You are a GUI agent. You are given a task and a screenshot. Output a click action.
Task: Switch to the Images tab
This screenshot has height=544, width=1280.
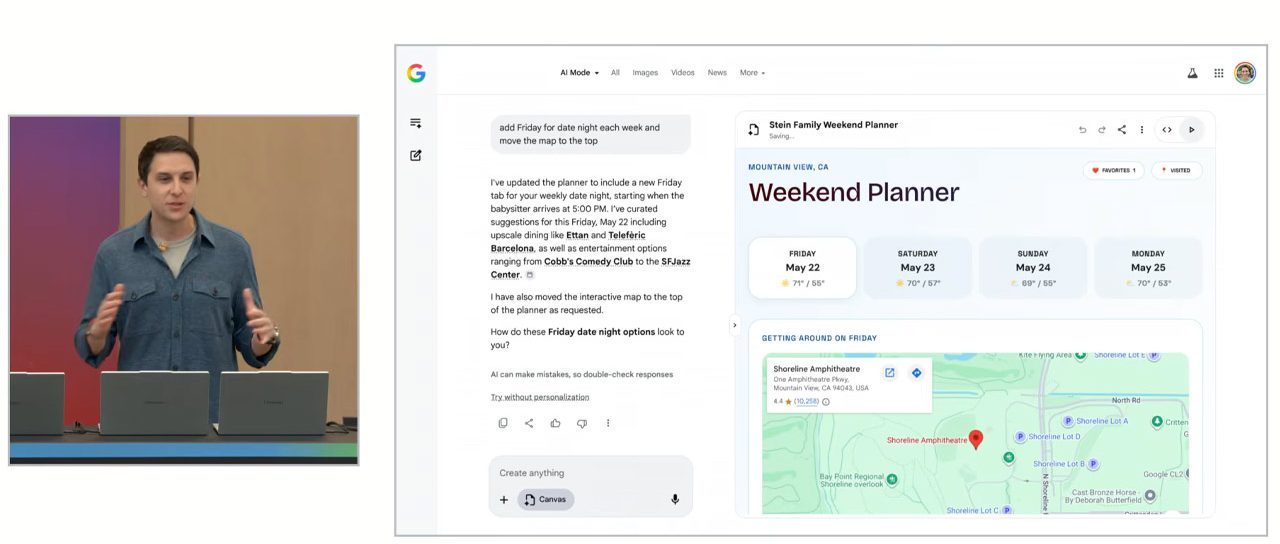[645, 73]
